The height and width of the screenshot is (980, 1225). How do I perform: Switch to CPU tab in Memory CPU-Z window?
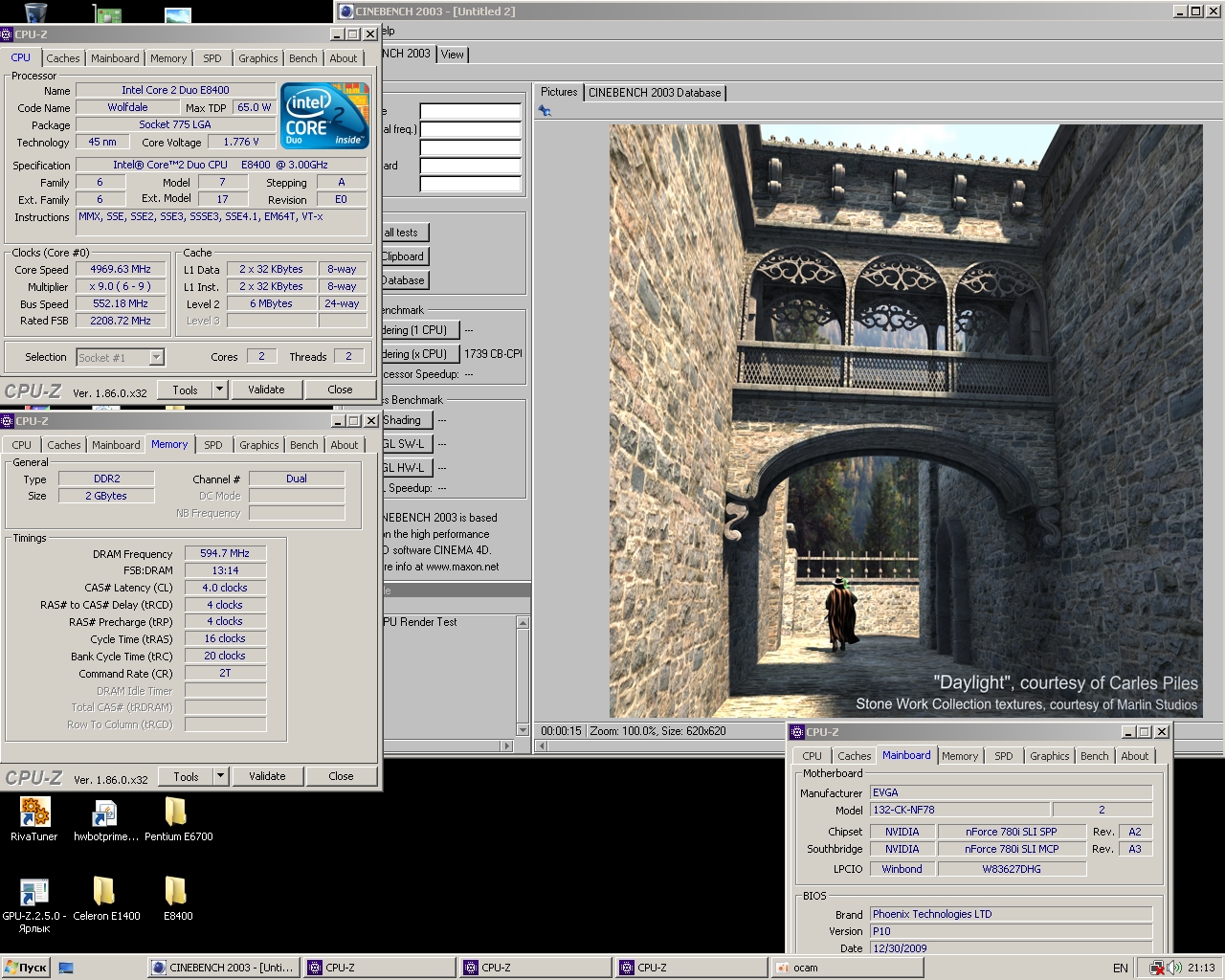[x=22, y=445]
